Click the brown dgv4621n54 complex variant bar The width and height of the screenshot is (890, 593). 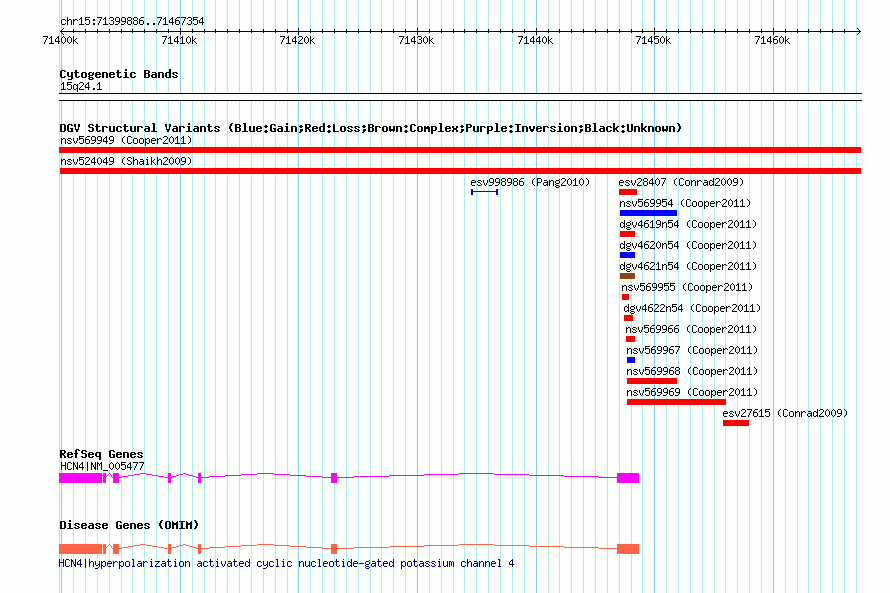point(627,276)
